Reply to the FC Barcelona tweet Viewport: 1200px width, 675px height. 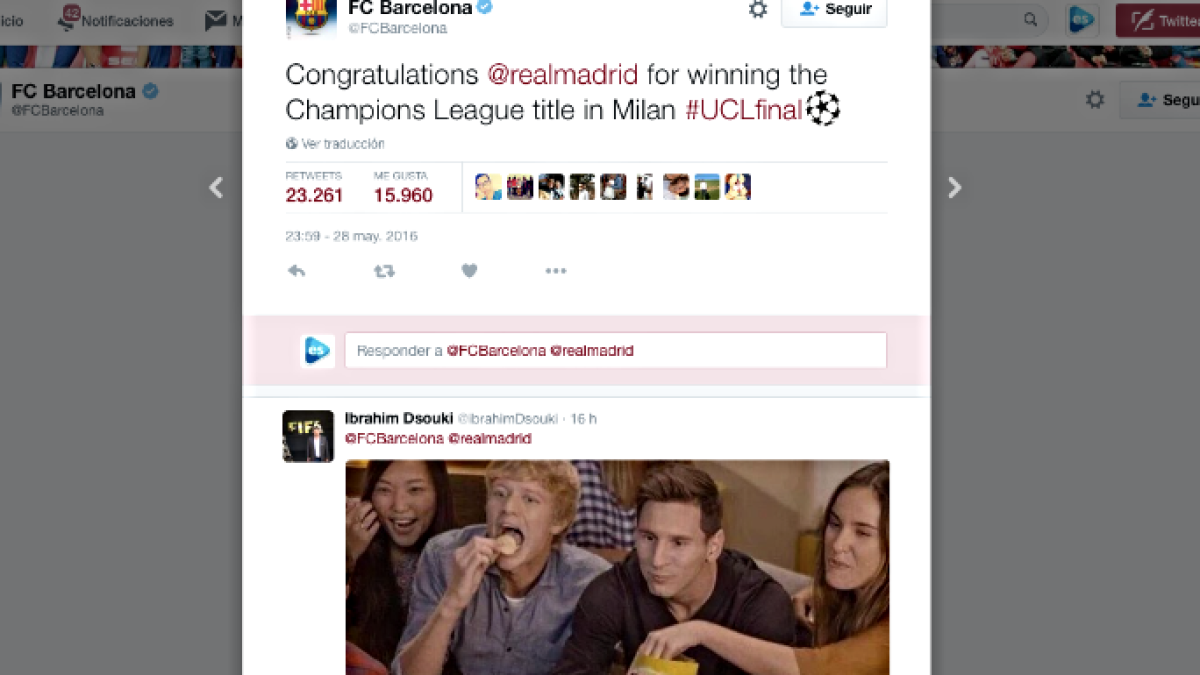(296, 271)
